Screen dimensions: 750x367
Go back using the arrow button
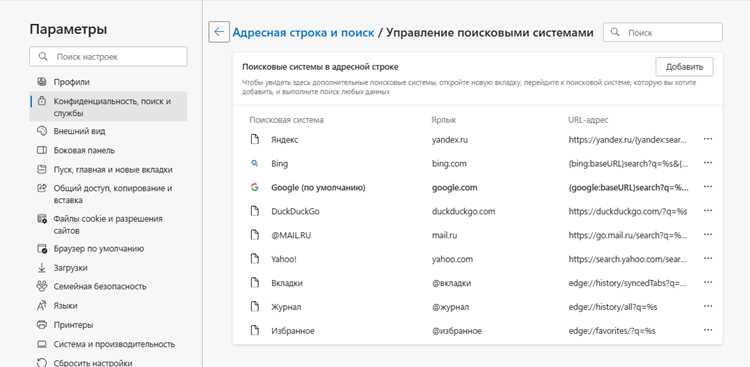pyautogui.click(x=219, y=32)
